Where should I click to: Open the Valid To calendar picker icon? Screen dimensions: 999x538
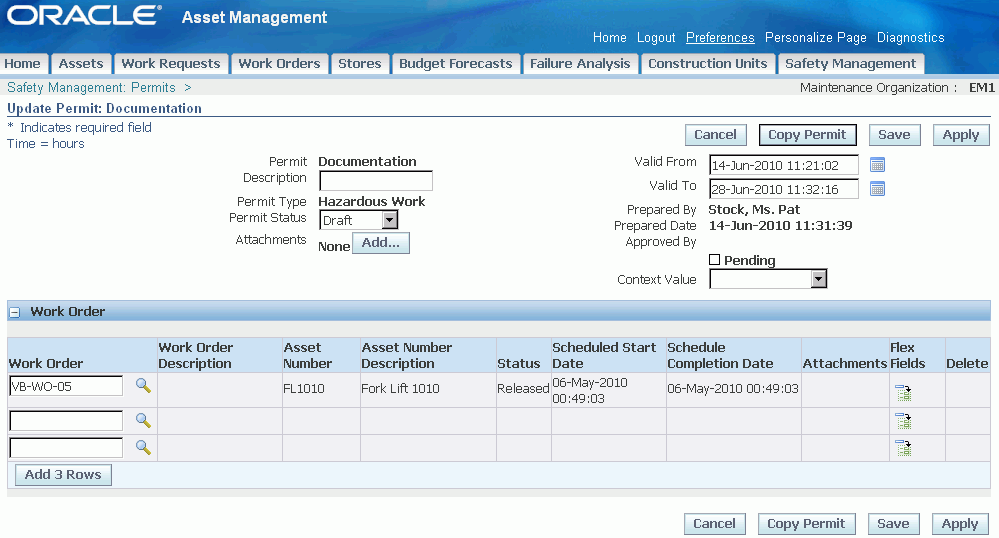click(x=877, y=189)
